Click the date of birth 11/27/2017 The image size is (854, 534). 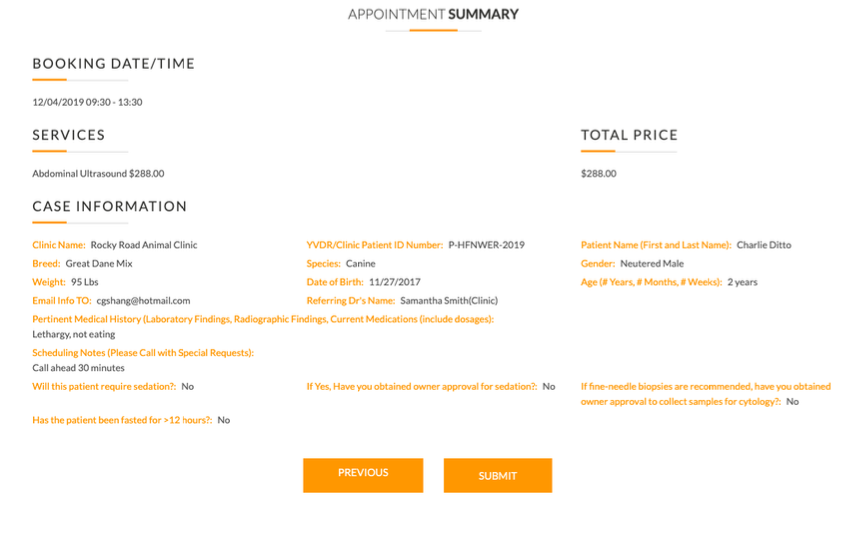(x=395, y=282)
